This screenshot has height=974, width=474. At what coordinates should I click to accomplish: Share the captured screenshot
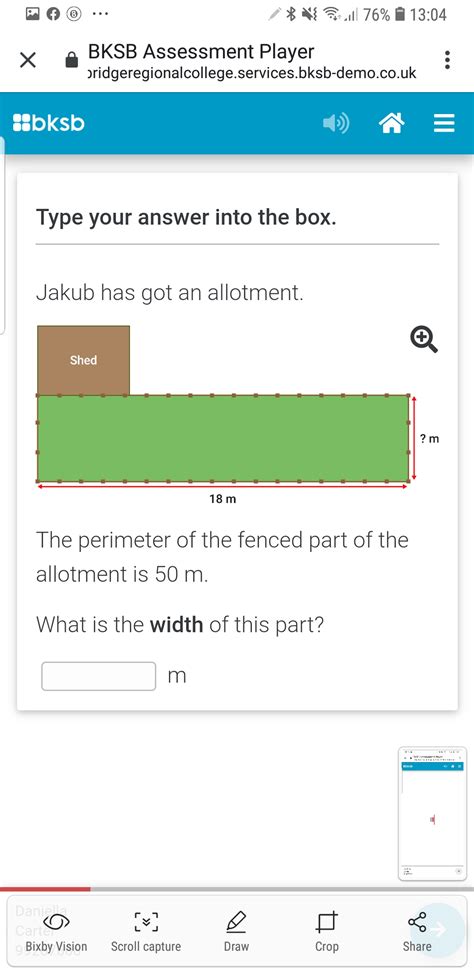(417, 932)
